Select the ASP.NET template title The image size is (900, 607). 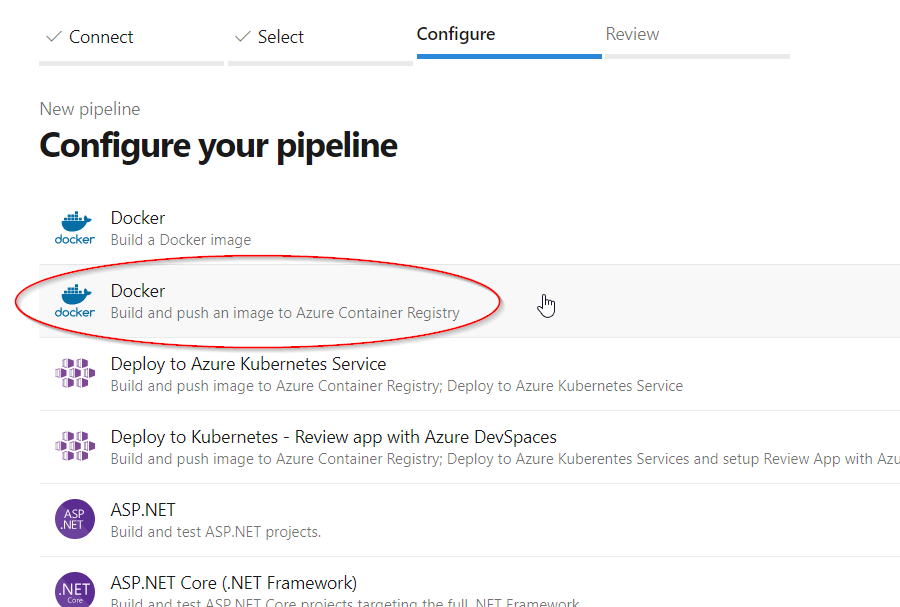tap(143, 509)
